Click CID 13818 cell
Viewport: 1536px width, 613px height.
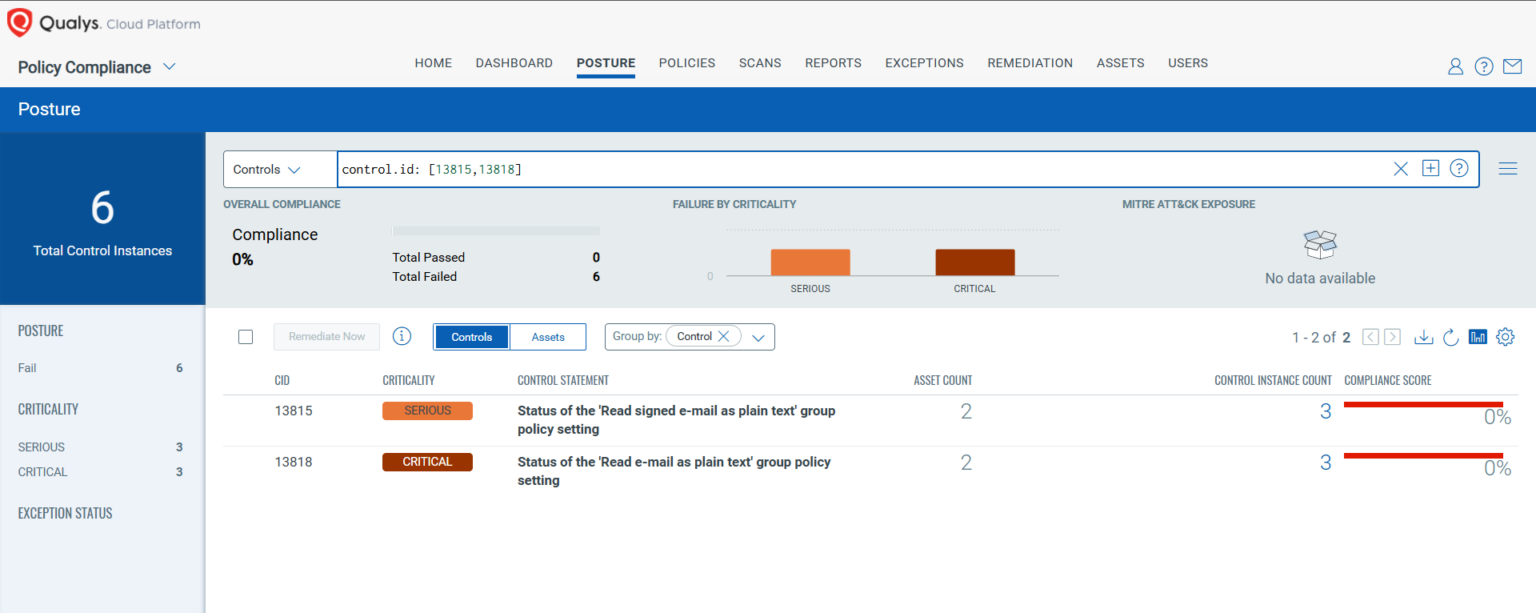294,462
